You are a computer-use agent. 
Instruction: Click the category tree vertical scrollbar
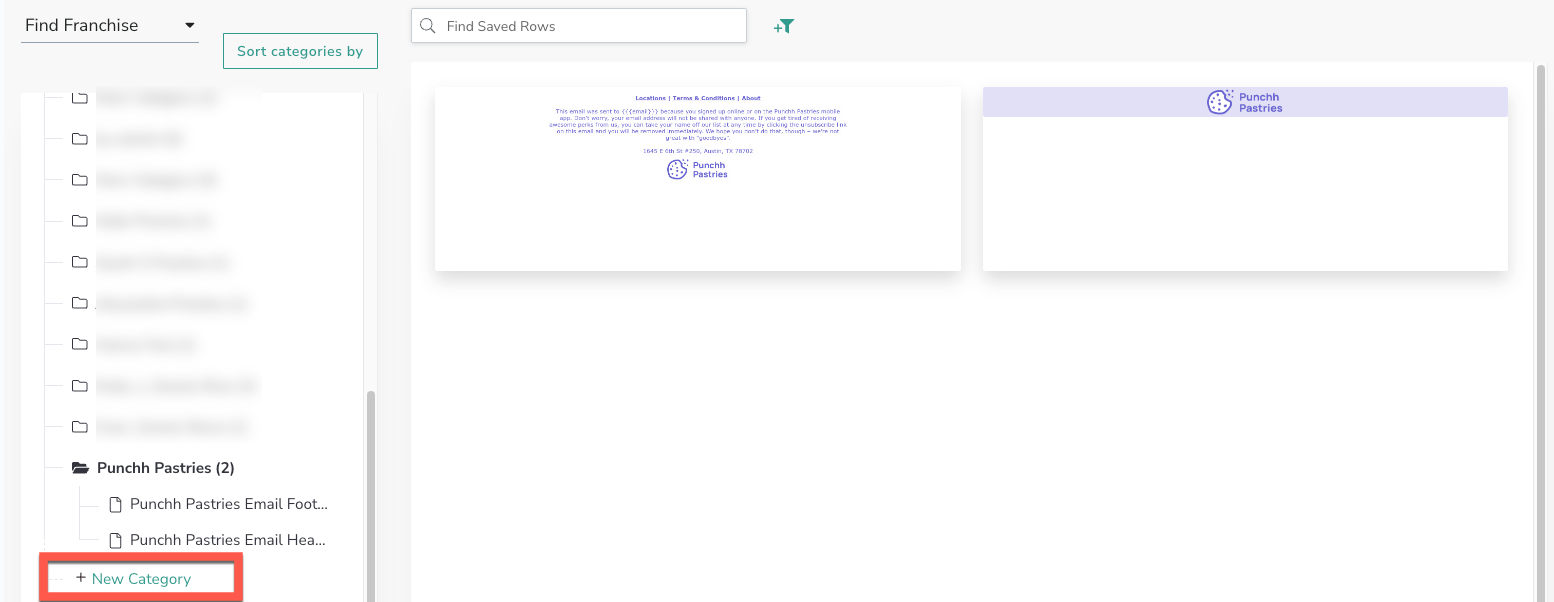click(370, 495)
